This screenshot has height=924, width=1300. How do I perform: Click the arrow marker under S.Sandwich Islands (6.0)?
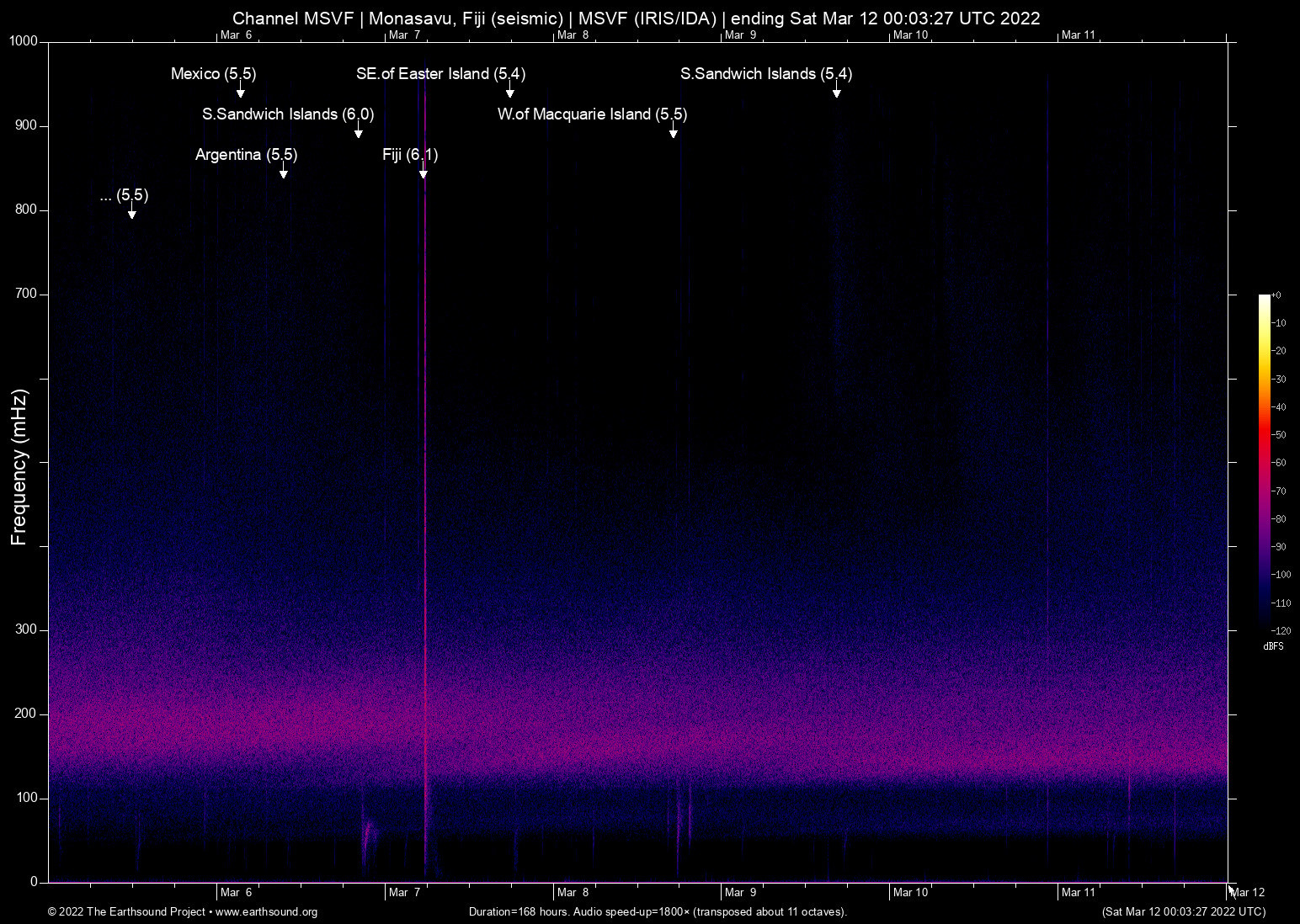click(x=359, y=131)
